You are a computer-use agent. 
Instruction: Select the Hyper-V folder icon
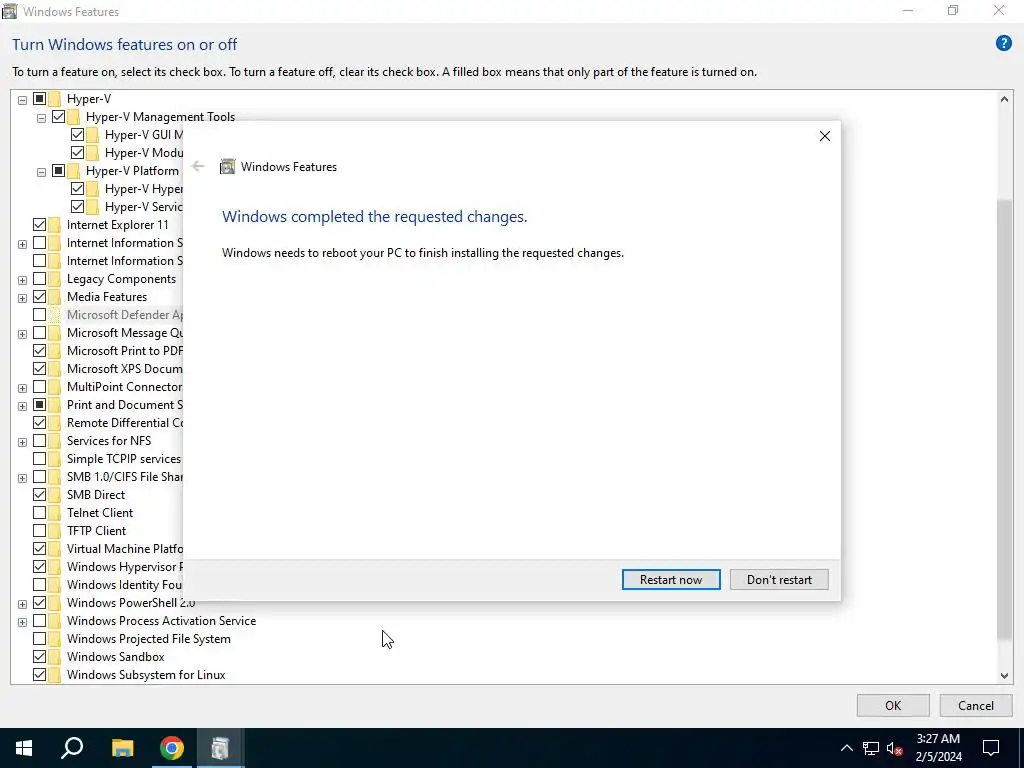pos(55,99)
